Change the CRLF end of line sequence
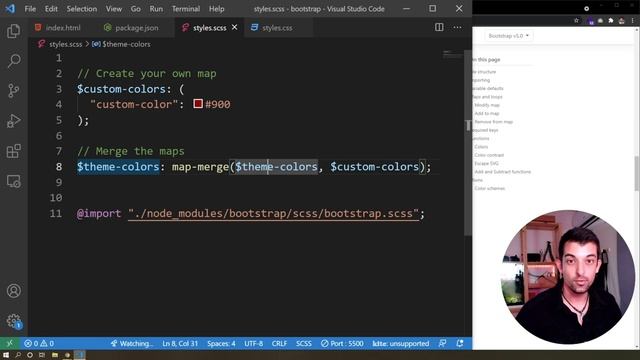The width and height of the screenshot is (640, 360). pos(279,344)
